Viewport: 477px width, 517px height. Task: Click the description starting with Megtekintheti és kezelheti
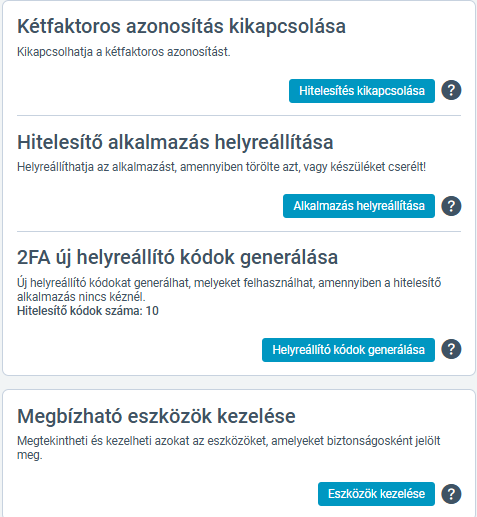[229, 448]
